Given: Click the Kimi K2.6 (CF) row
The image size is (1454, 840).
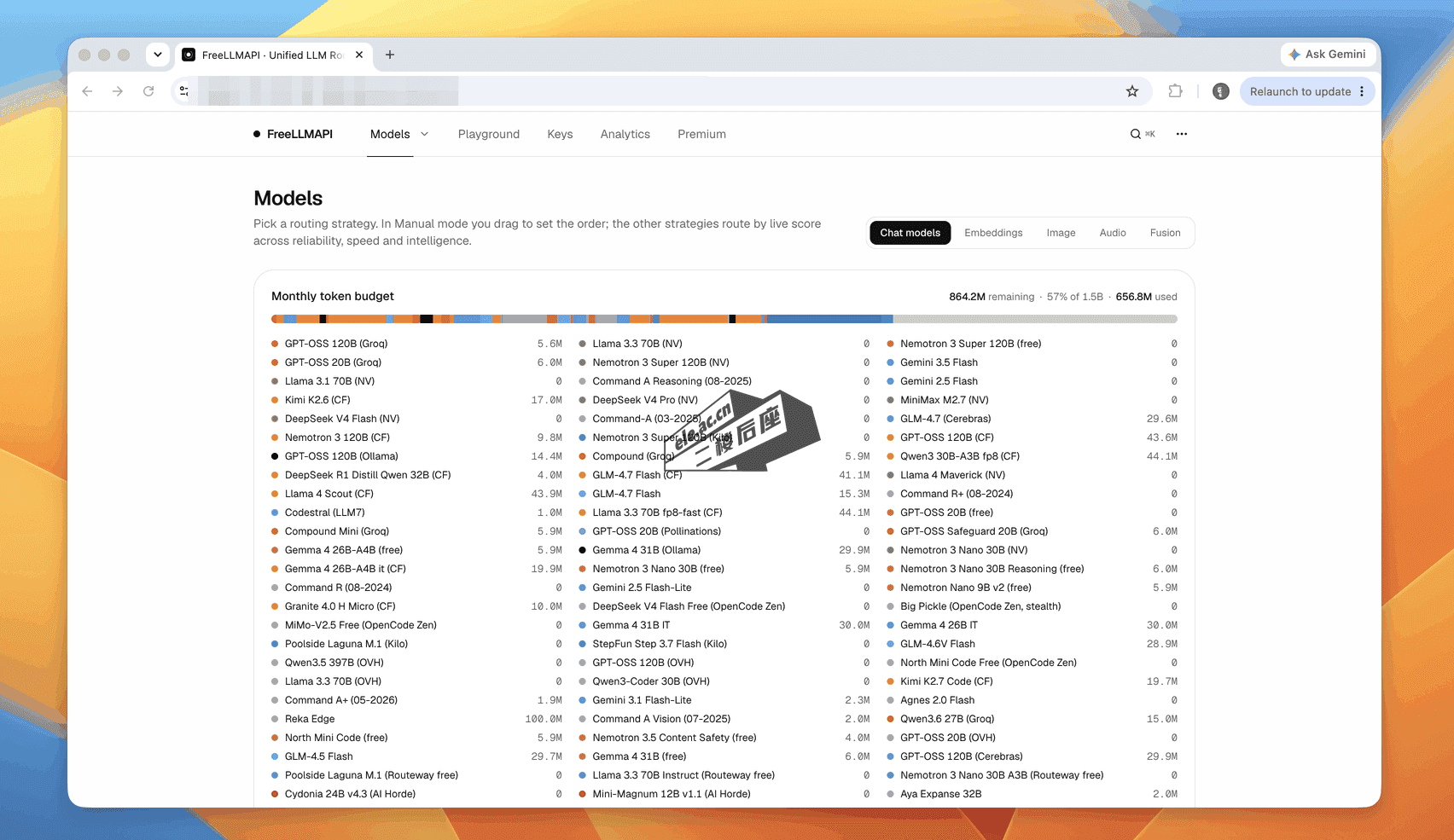Looking at the screenshot, I should 416,400.
